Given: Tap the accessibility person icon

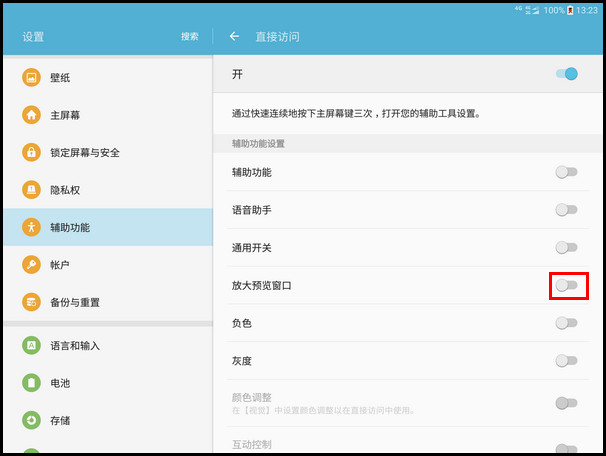Looking at the screenshot, I should point(31,227).
